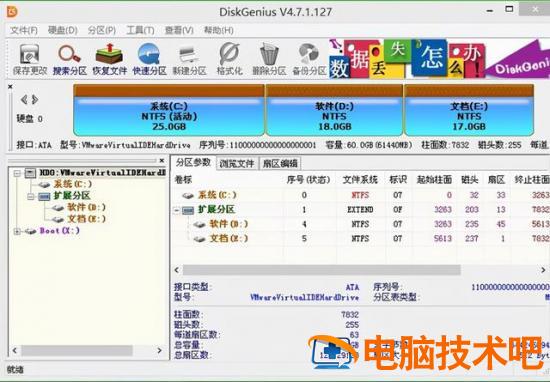550x382 pixels.
Task: Open the 分区(P) menu
Action: pyautogui.click(x=102, y=31)
